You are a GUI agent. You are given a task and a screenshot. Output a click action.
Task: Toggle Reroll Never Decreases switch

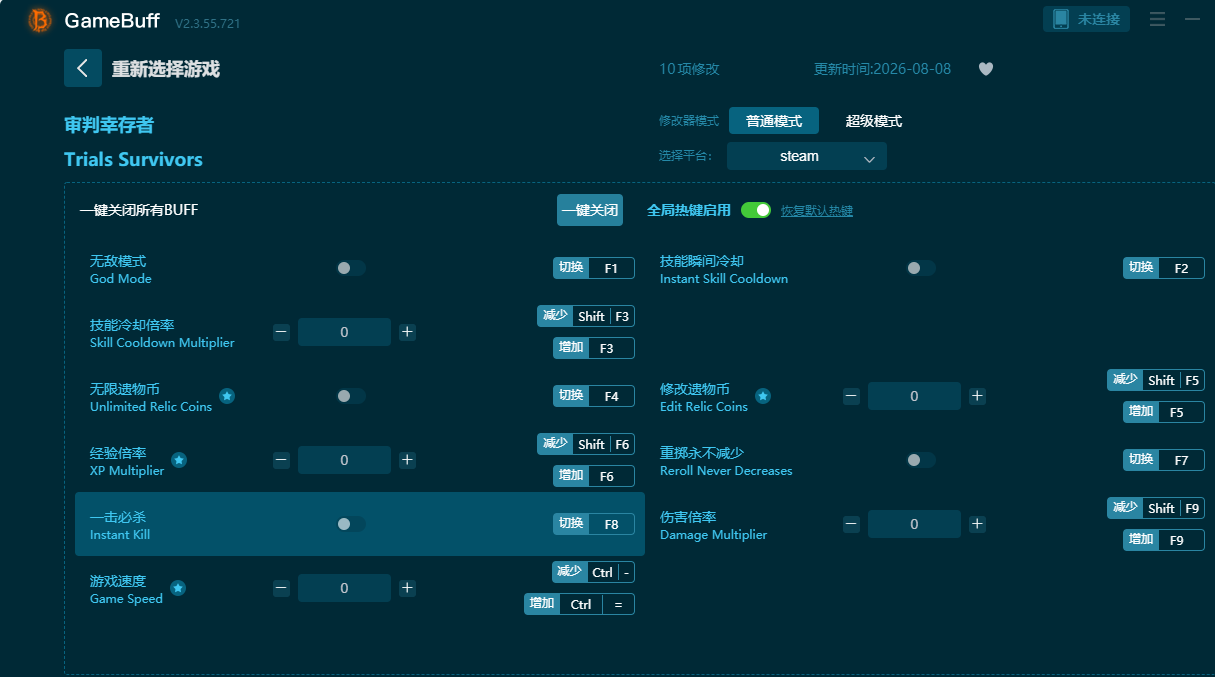(921, 460)
